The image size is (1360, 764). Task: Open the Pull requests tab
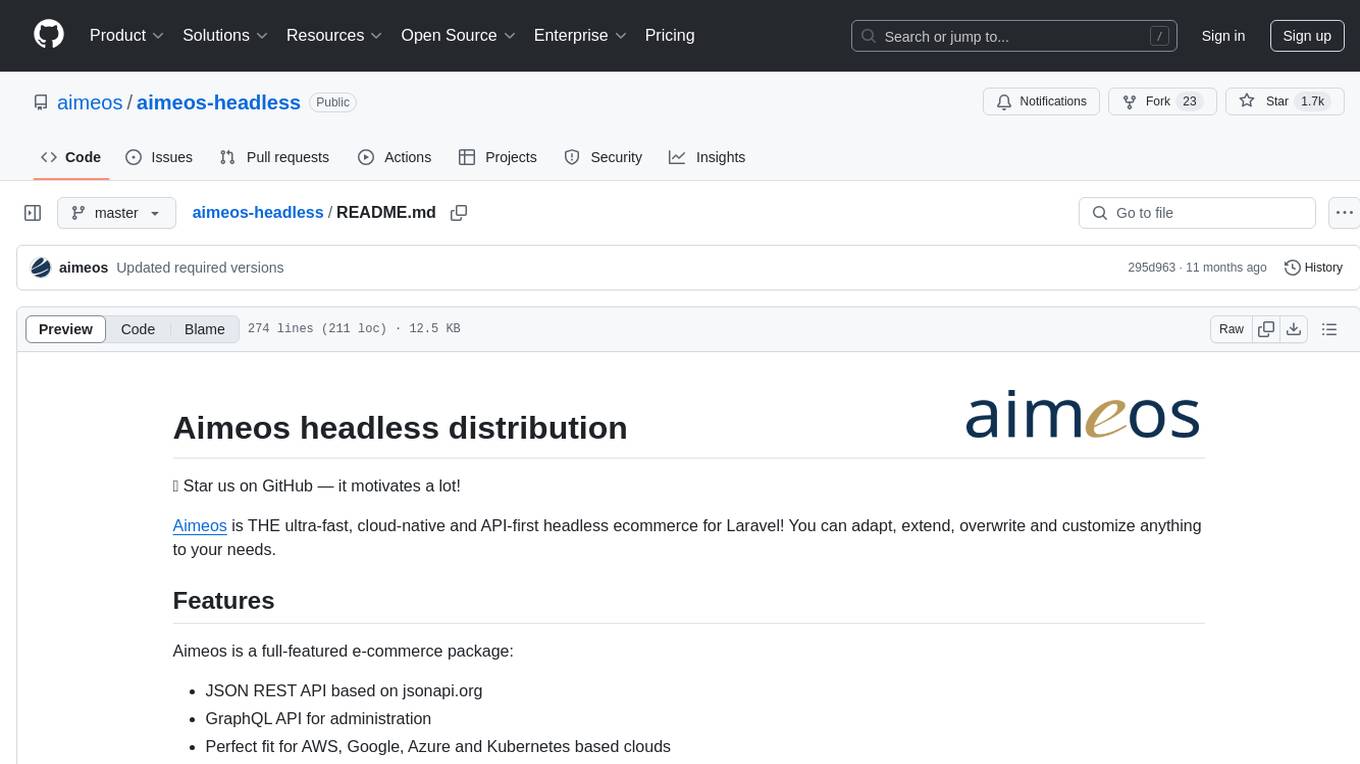point(274,157)
